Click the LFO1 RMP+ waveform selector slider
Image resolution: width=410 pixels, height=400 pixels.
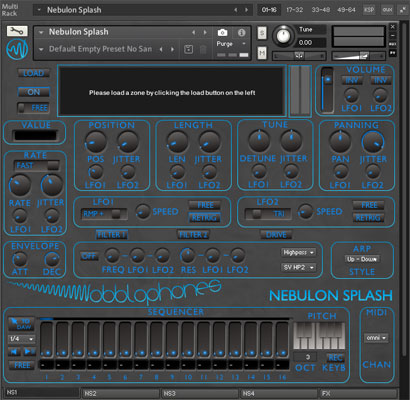pyautogui.click(x=104, y=214)
